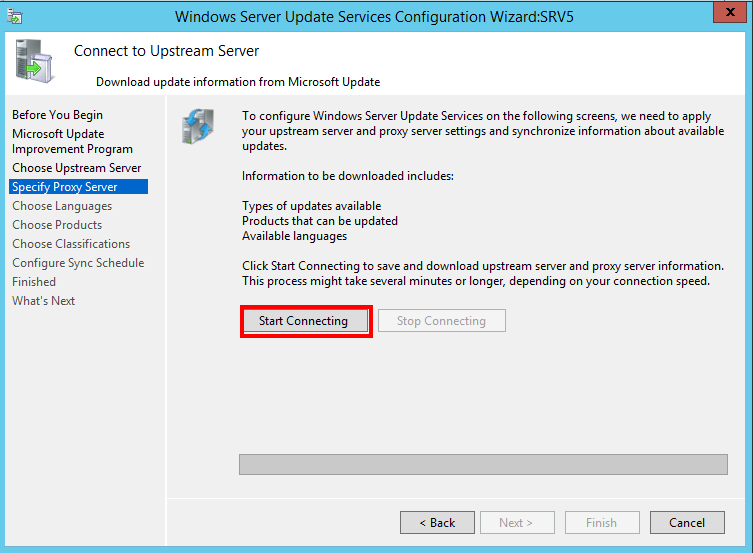Select the Specify Proxy Server step

[x=78, y=187]
